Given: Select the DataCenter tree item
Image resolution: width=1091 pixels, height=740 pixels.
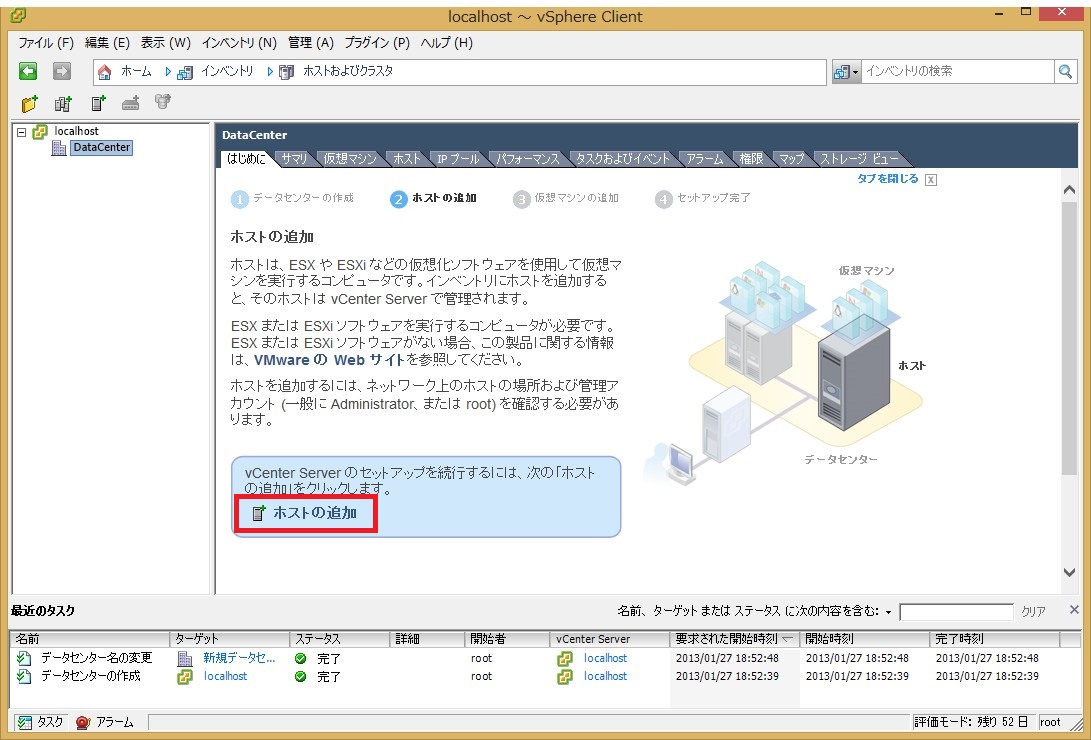Looking at the screenshot, I should 102,147.
